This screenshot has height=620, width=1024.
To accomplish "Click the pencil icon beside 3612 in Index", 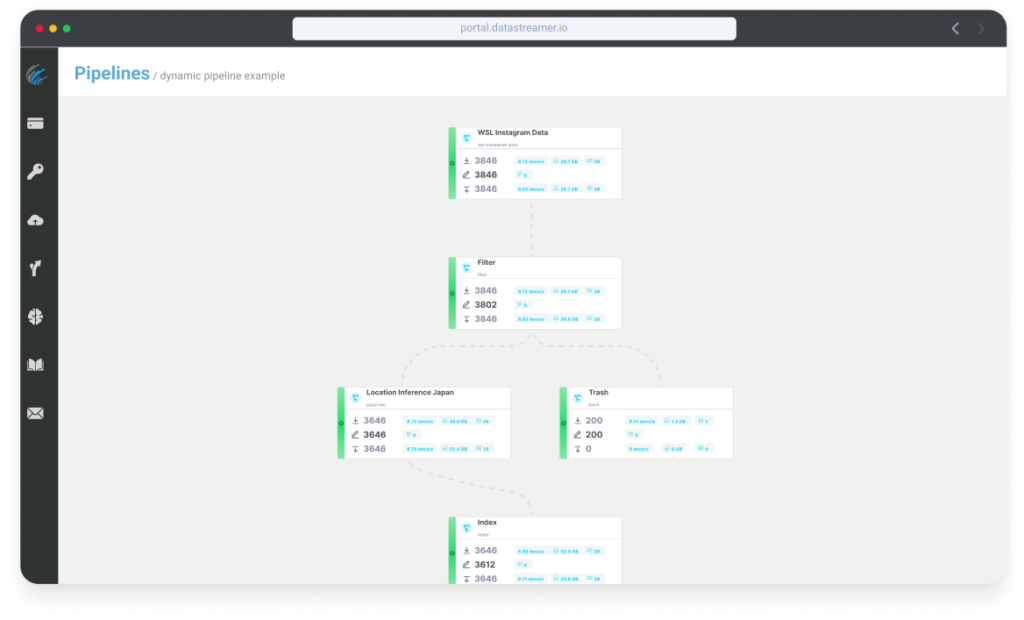I will click(466, 565).
